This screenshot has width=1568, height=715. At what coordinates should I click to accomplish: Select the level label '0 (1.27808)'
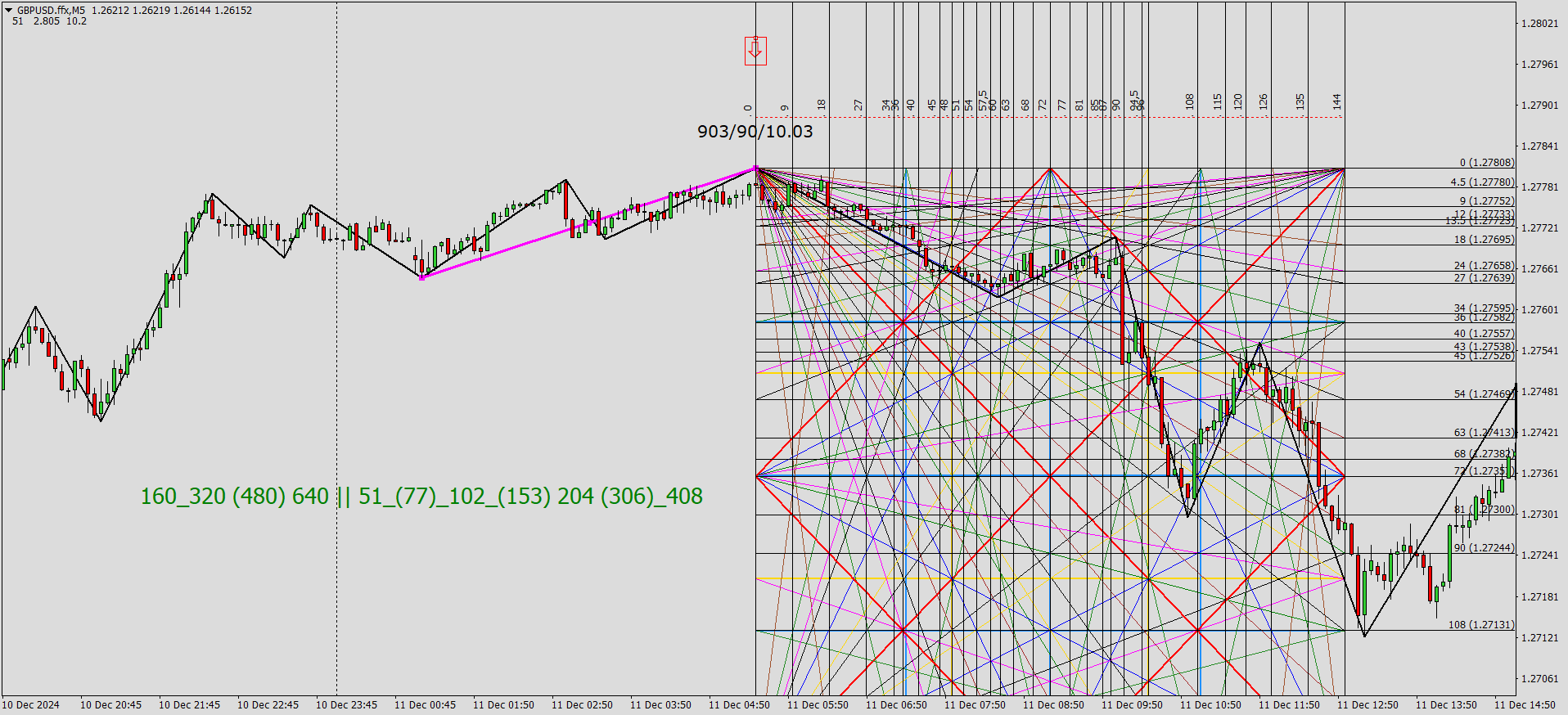click(1487, 163)
